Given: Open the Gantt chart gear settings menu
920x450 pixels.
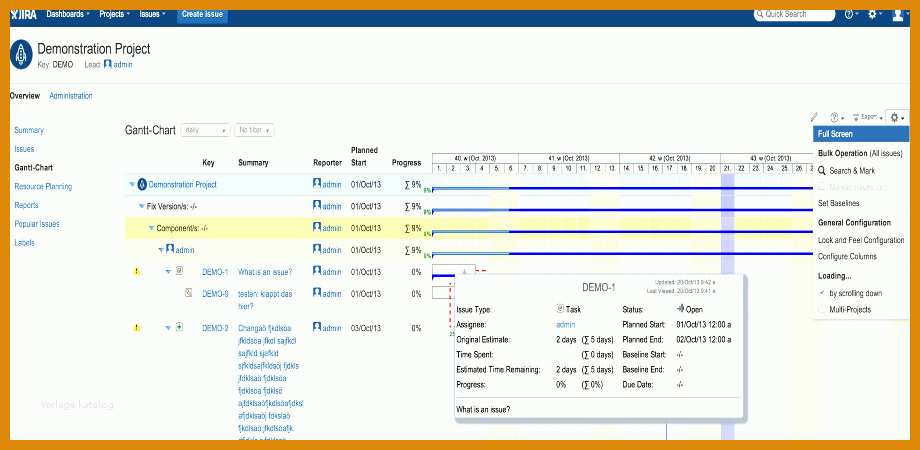Looking at the screenshot, I should click(x=897, y=117).
